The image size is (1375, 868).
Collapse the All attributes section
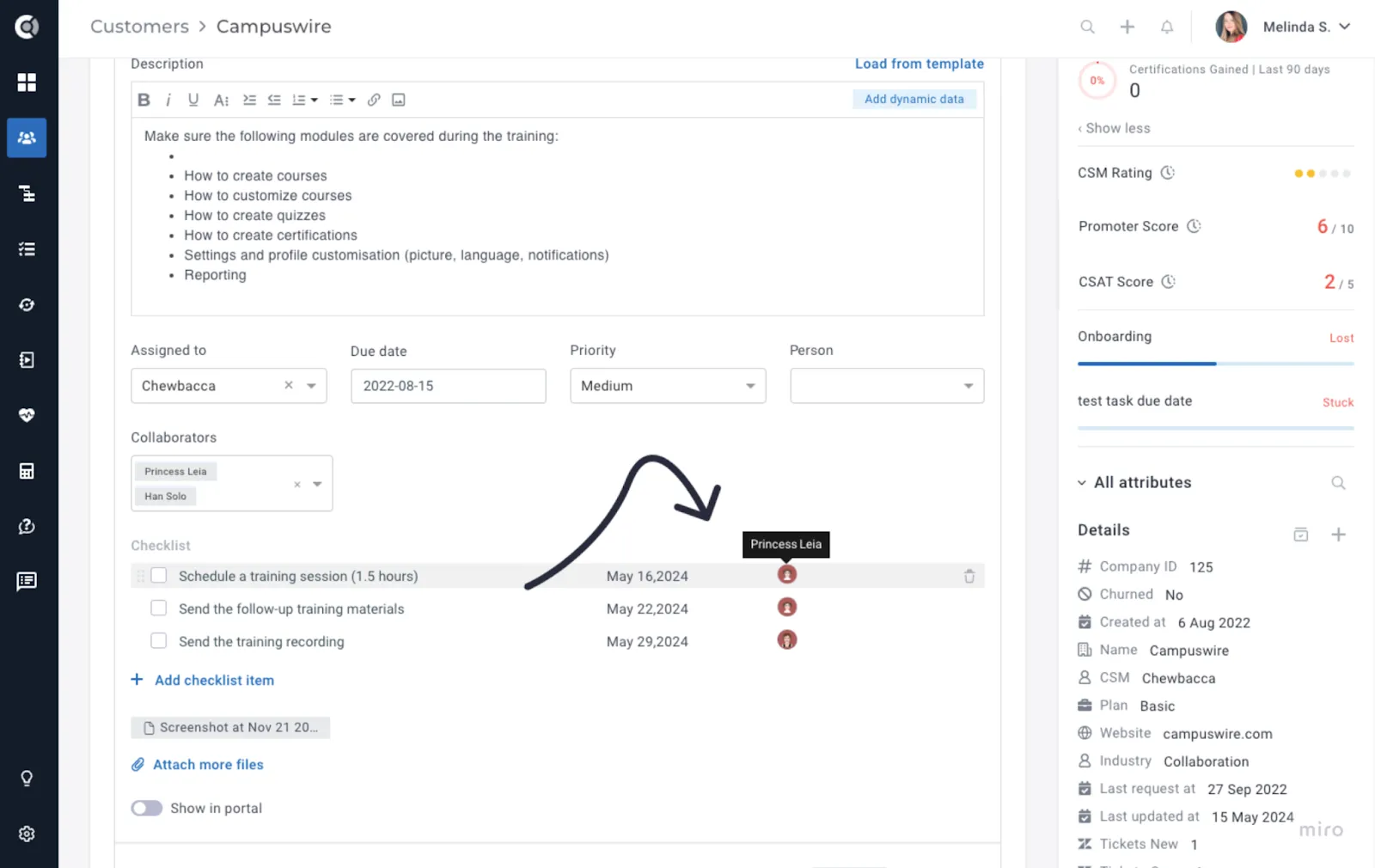point(1082,483)
